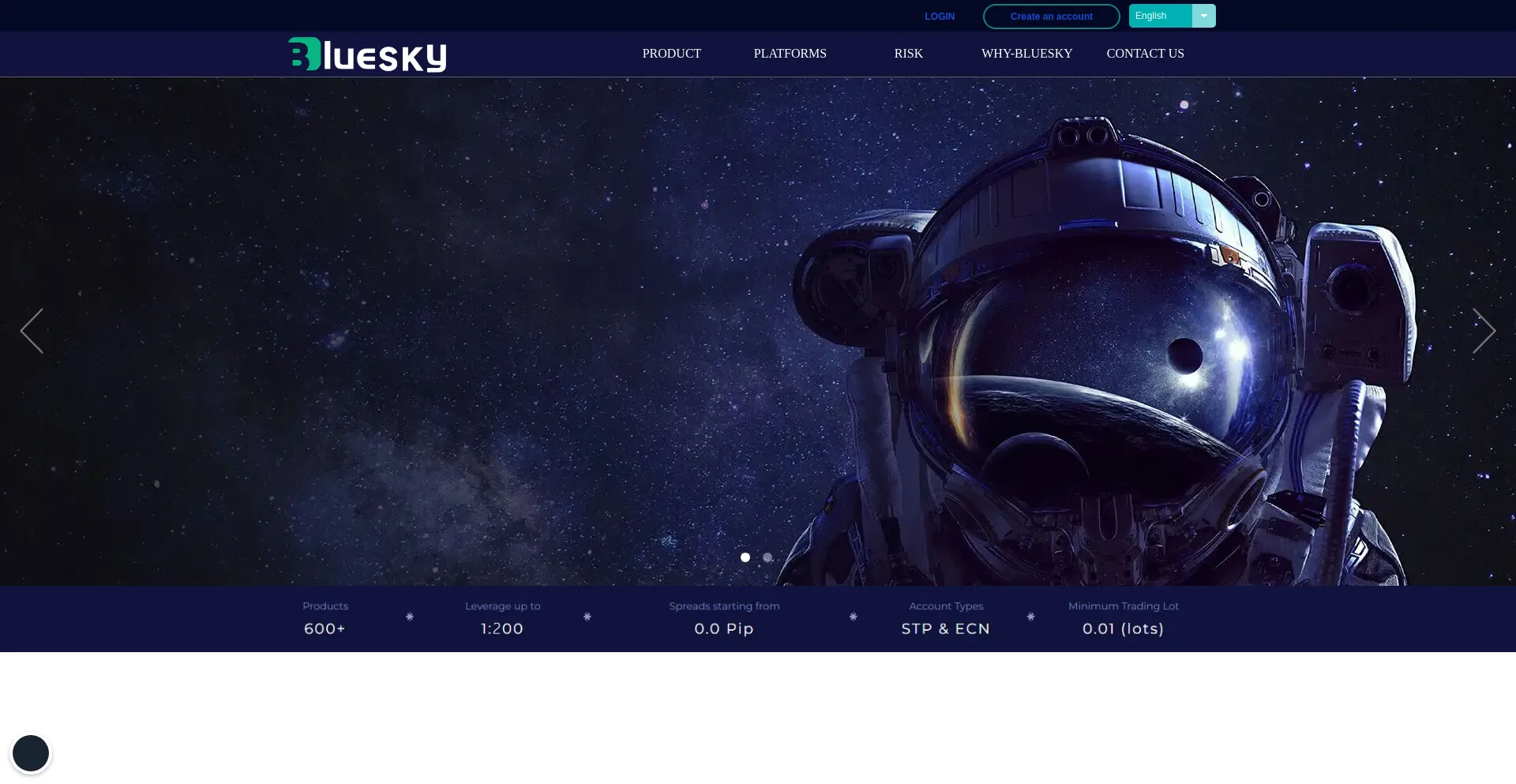This screenshot has height=784, width=1516.
Task: Click the astronaut helmet banner image
Action: pos(1105,339)
